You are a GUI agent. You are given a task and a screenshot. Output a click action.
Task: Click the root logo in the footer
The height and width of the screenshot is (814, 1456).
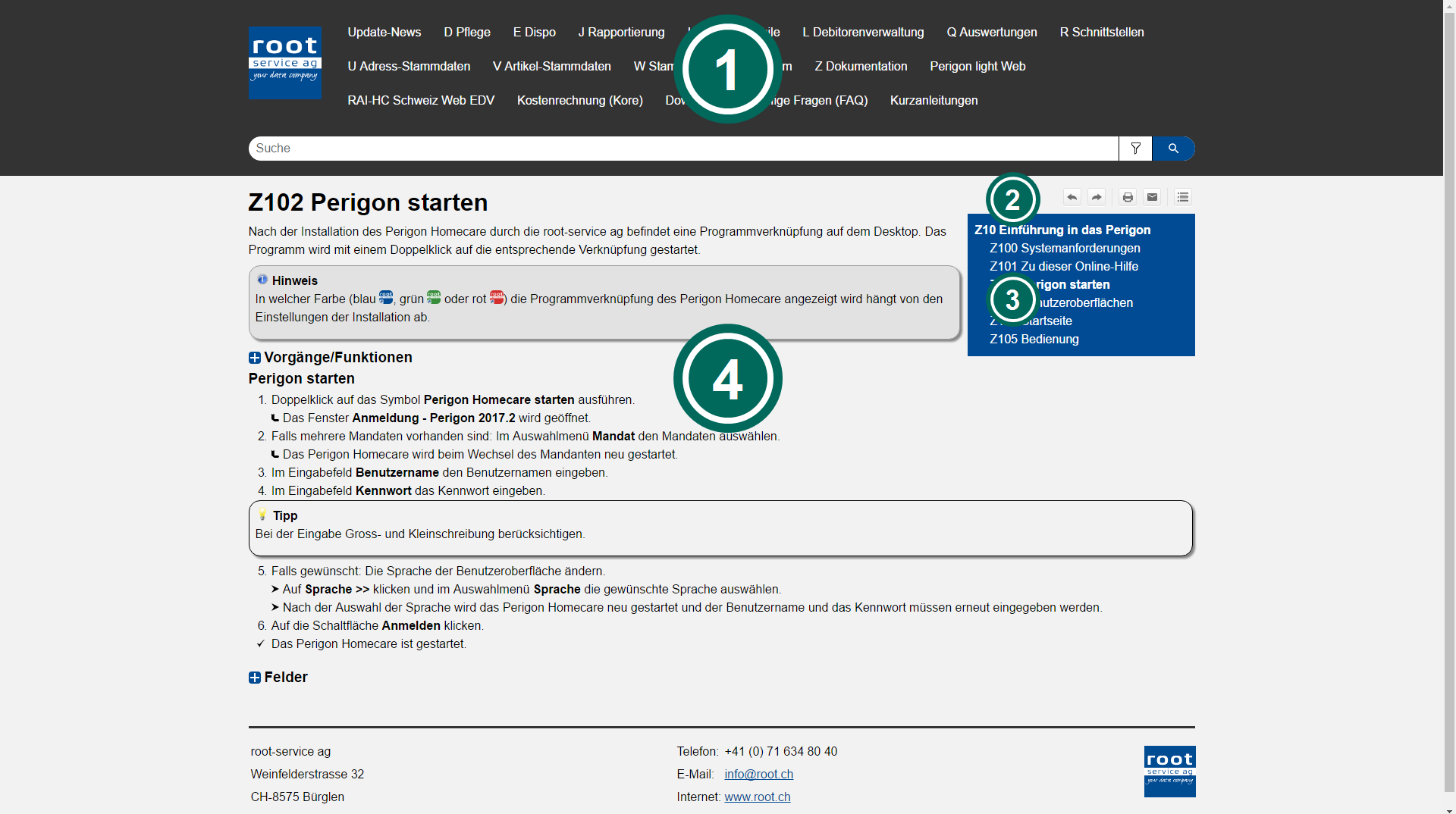point(1169,772)
